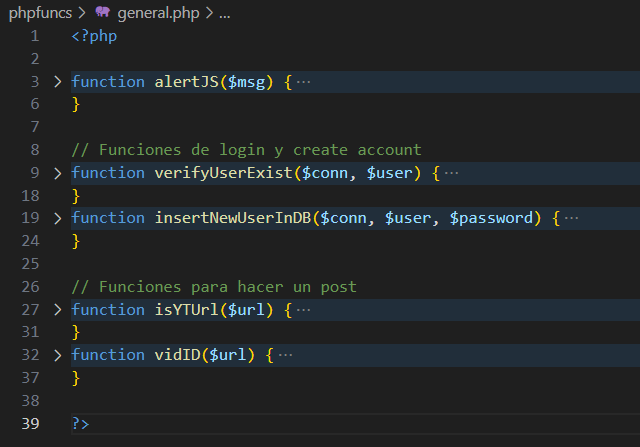This screenshot has height=447, width=640.
Task: Click the fold ellipsis on isYTUrl line
Action: pos(304,310)
